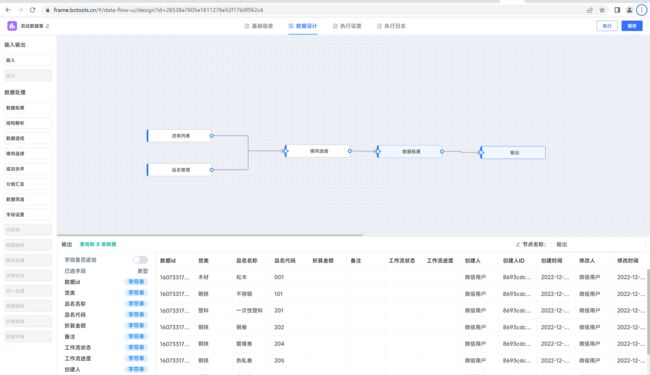Click the browser address bar URL
650x375 pixels.
158,10
